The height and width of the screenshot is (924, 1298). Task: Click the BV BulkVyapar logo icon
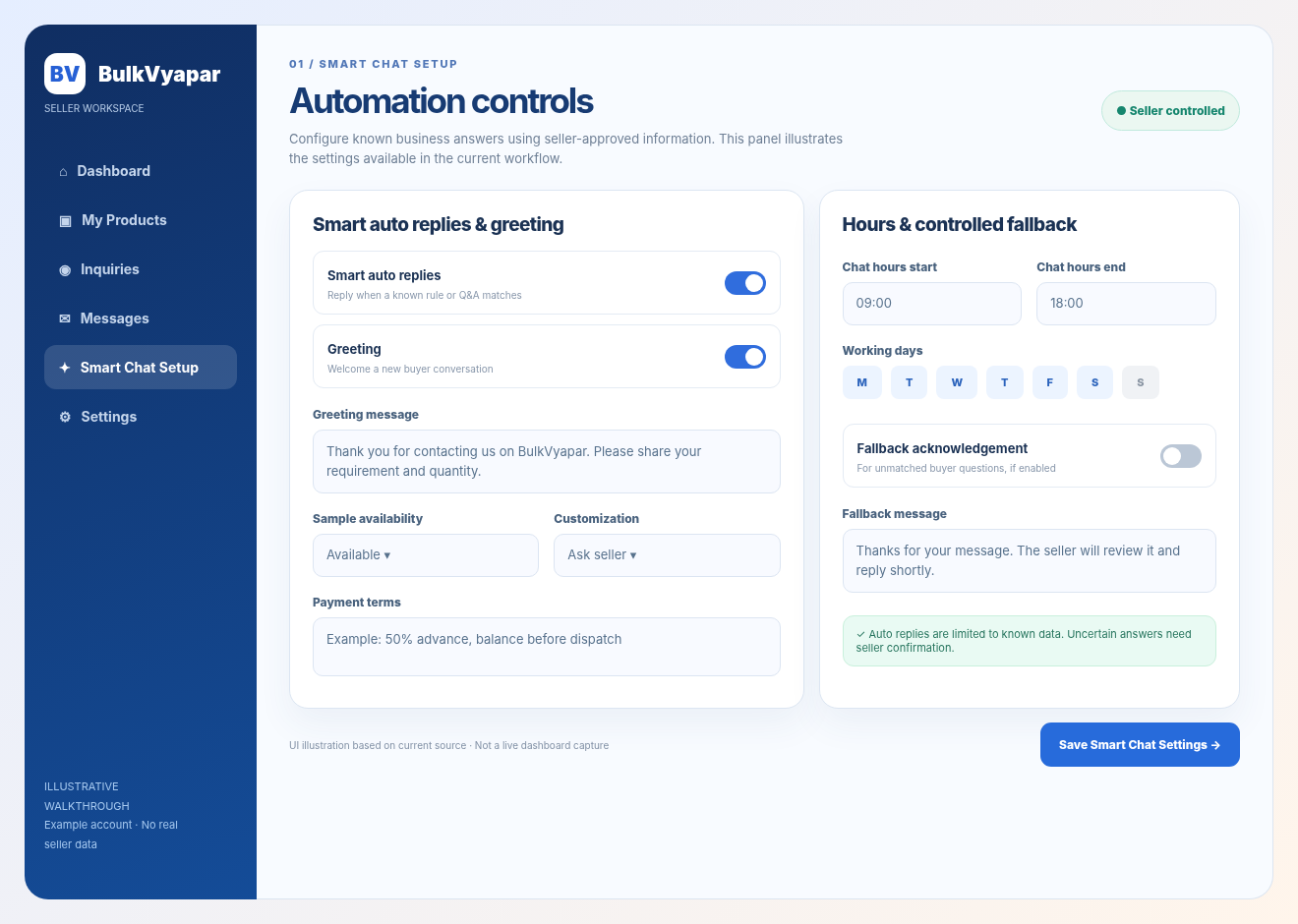(x=65, y=74)
